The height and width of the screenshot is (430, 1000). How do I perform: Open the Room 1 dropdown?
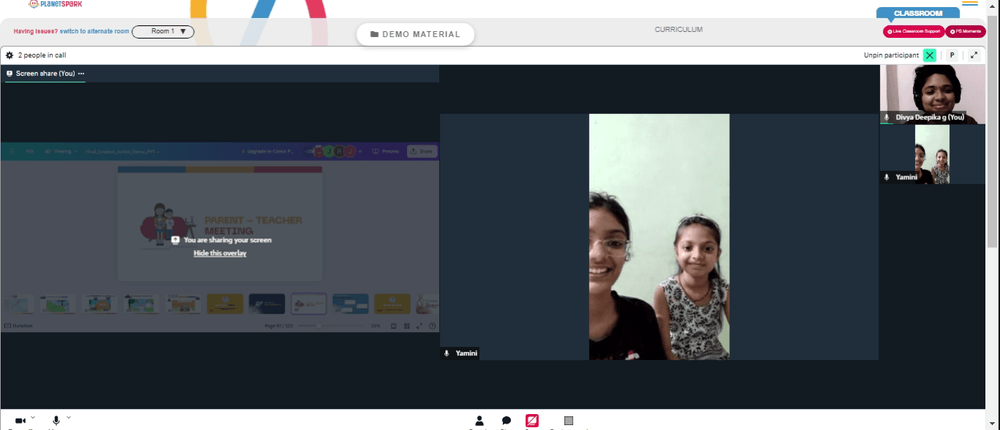click(163, 31)
